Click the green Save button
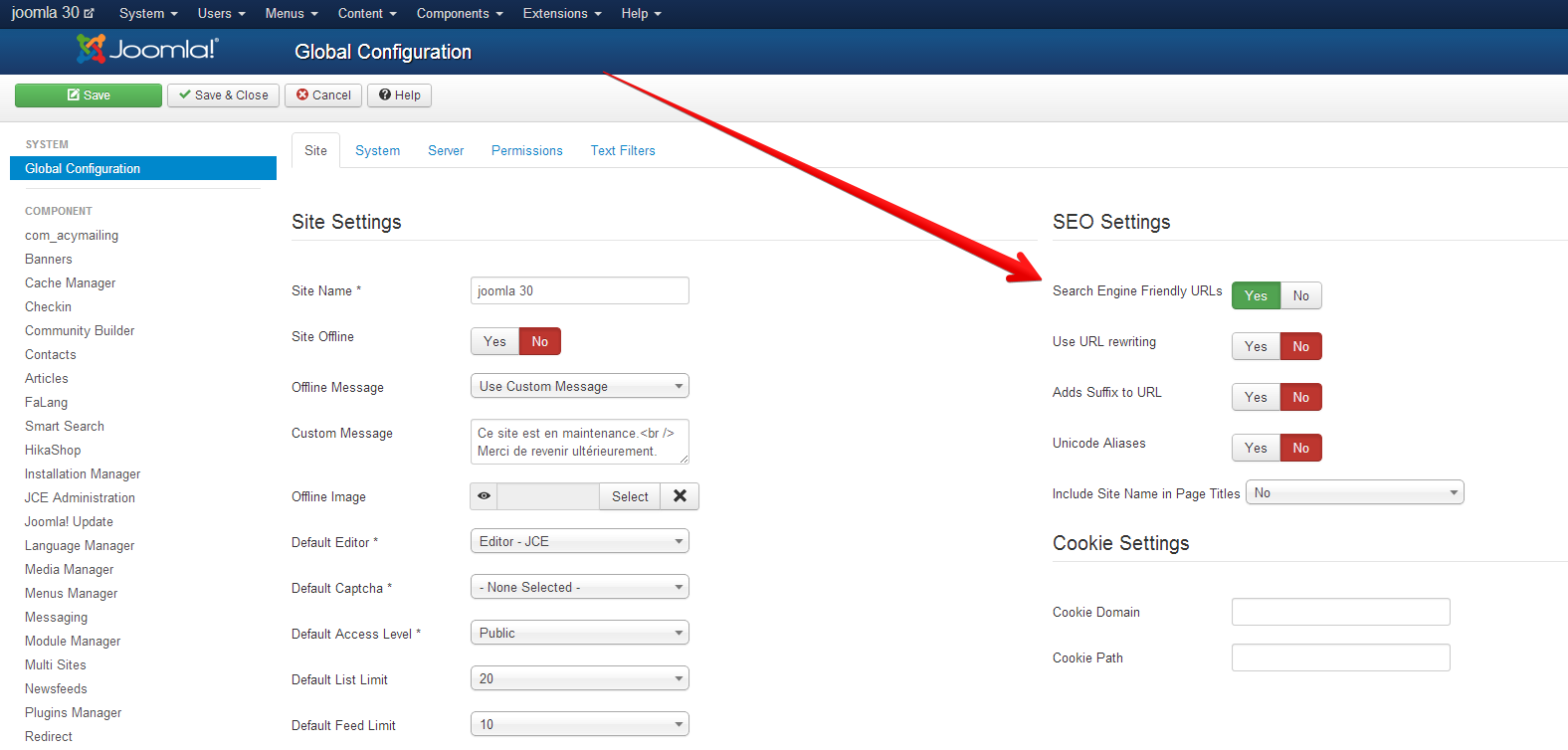This screenshot has width=1568, height=750. point(89,95)
